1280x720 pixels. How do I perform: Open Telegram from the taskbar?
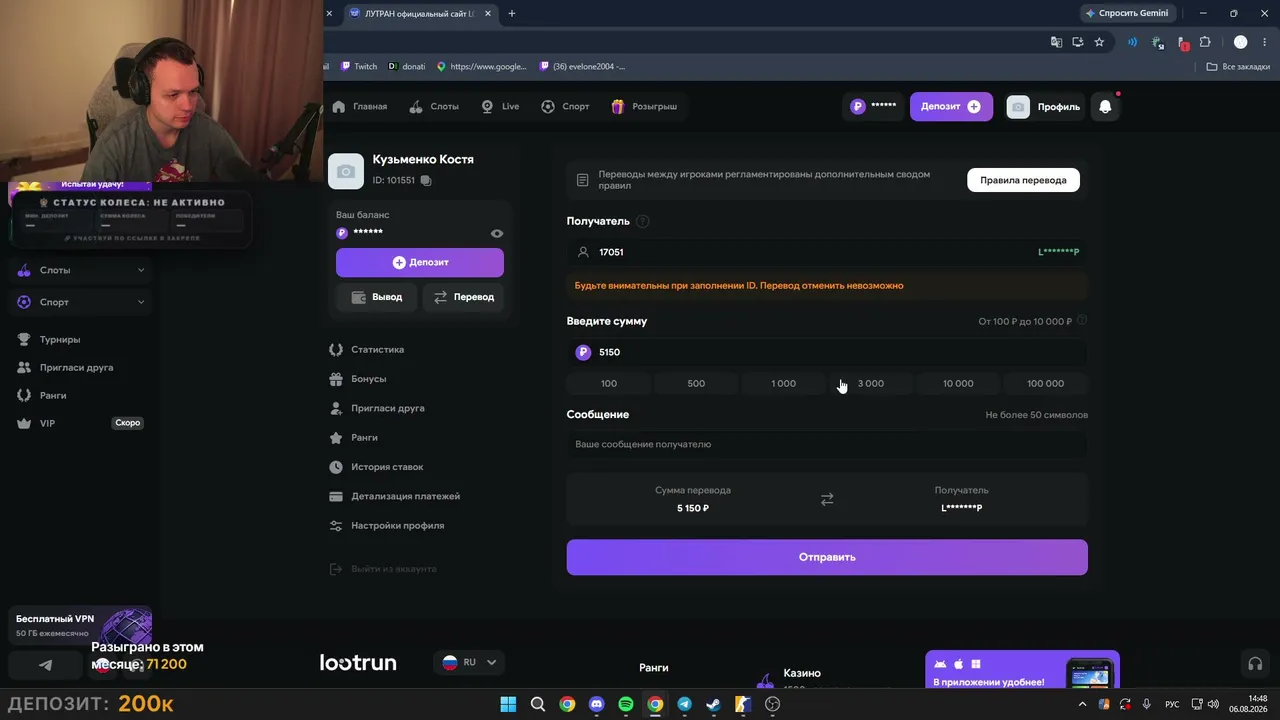pyautogui.click(x=684, y=704)
